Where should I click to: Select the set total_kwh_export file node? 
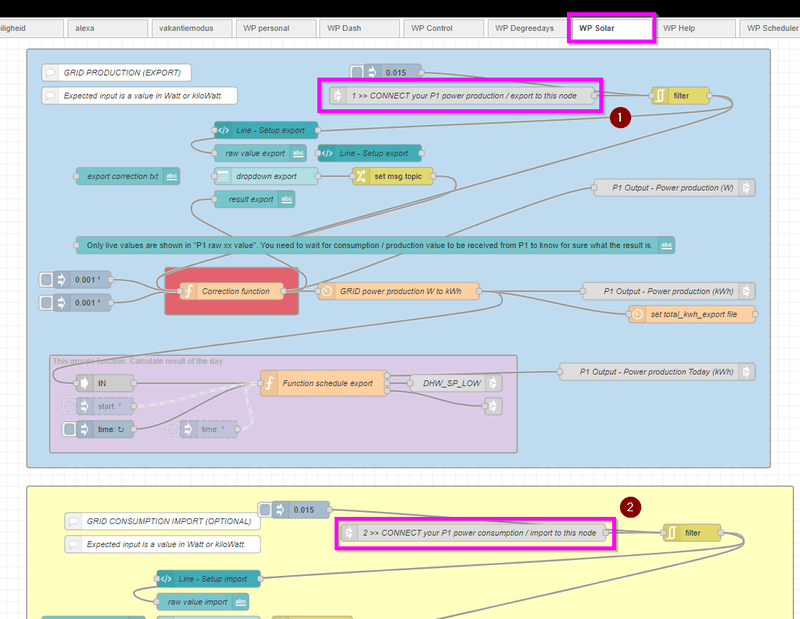[692, 314]
